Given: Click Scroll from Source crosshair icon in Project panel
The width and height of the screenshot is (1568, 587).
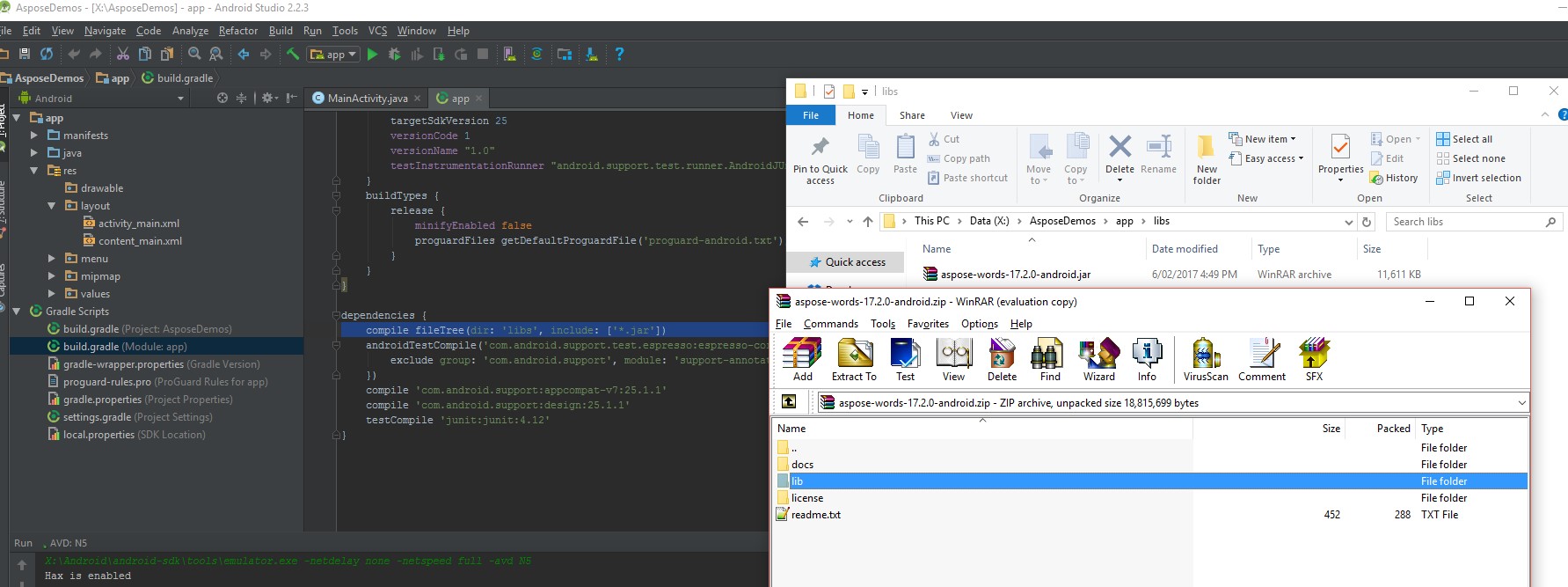Looking at the screenshot, I should click(x=222, y=98).
